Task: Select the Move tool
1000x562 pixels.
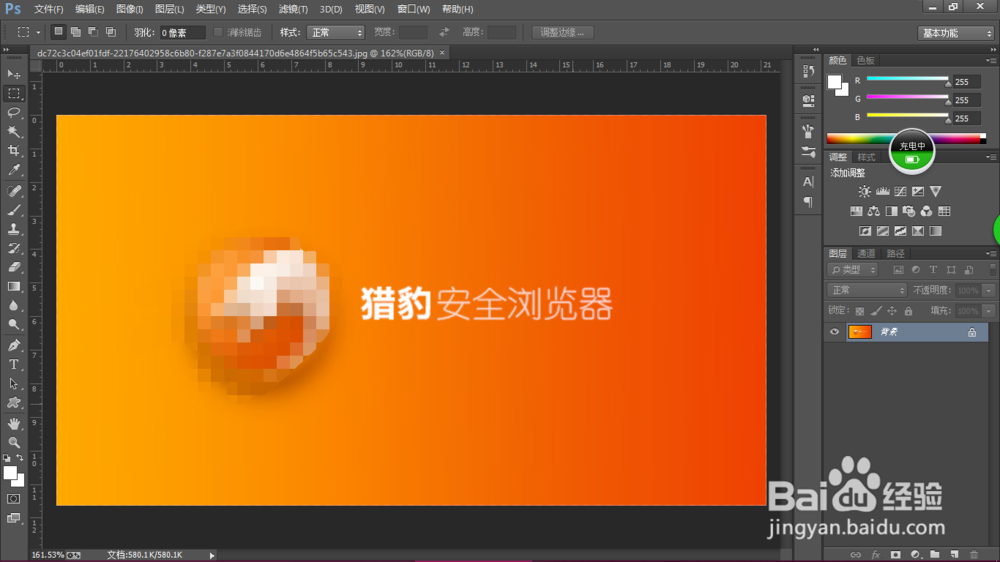Action: click(x=13, y=75)
